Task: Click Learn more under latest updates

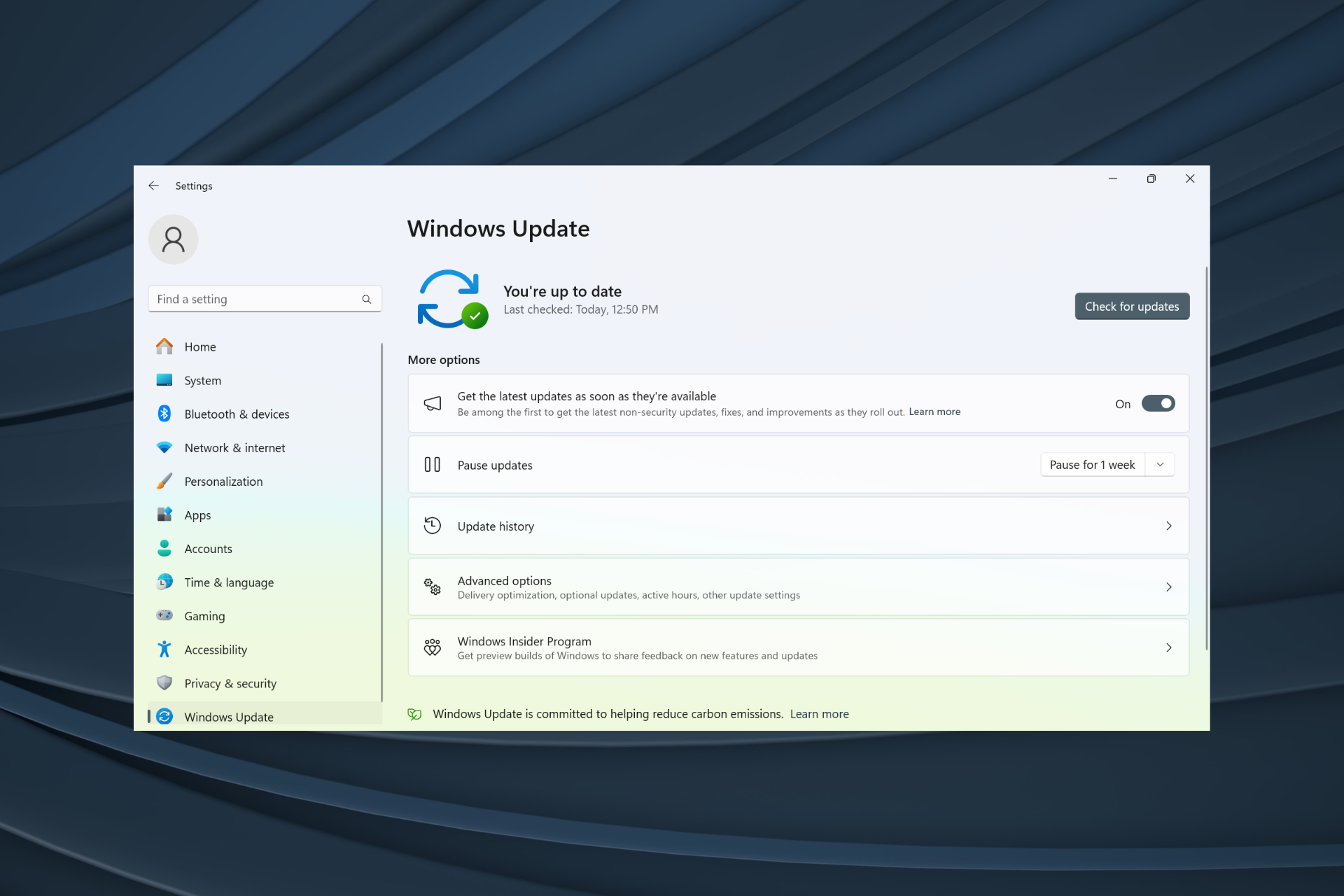Action: pos(934,412)
